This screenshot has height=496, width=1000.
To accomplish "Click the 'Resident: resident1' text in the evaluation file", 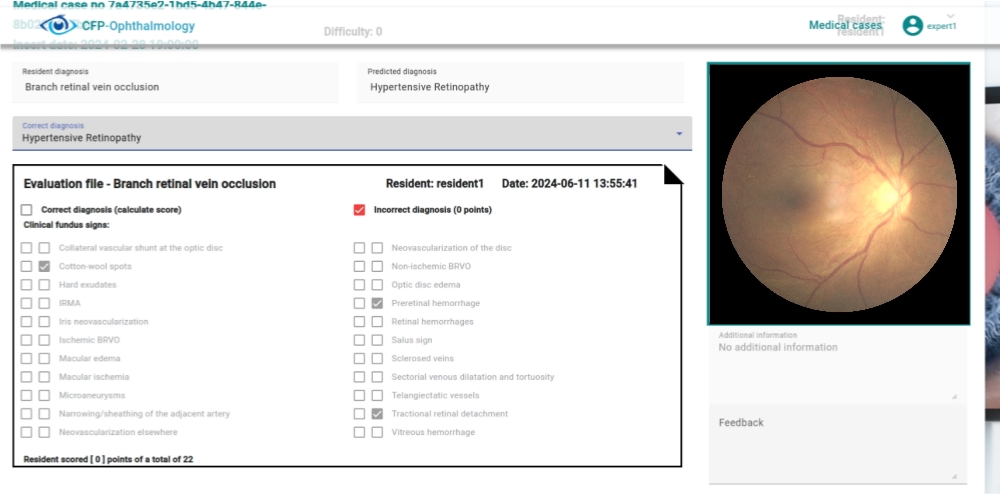I will (434, 184).
